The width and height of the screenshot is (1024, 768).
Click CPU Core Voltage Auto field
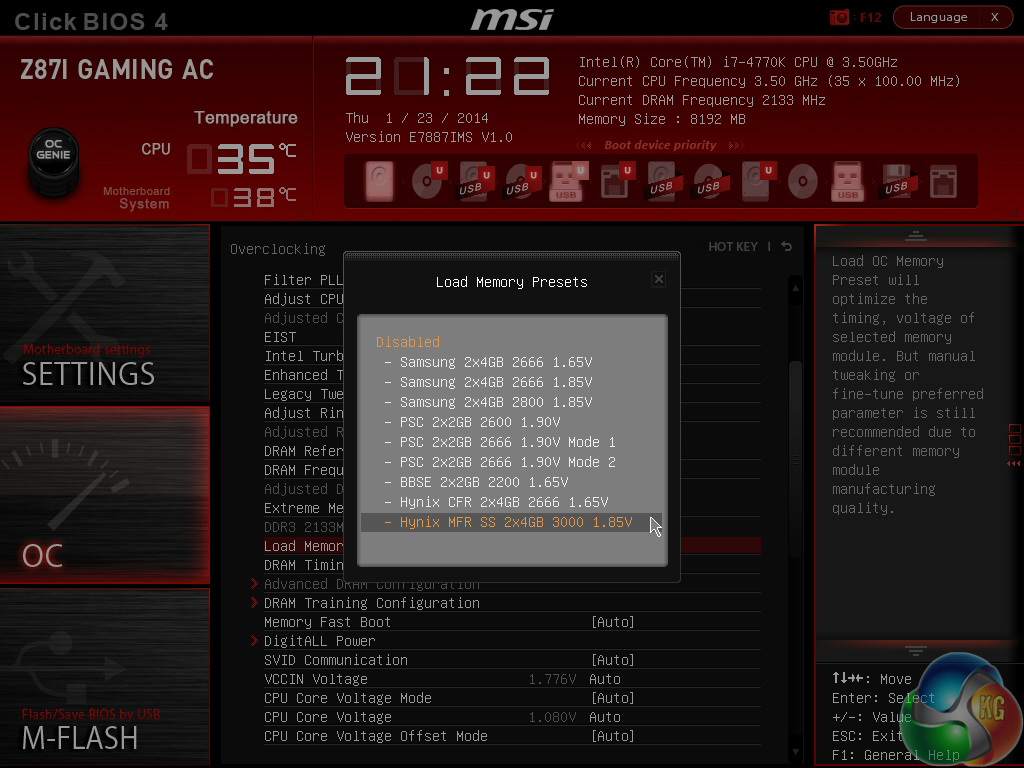point(605,716)
